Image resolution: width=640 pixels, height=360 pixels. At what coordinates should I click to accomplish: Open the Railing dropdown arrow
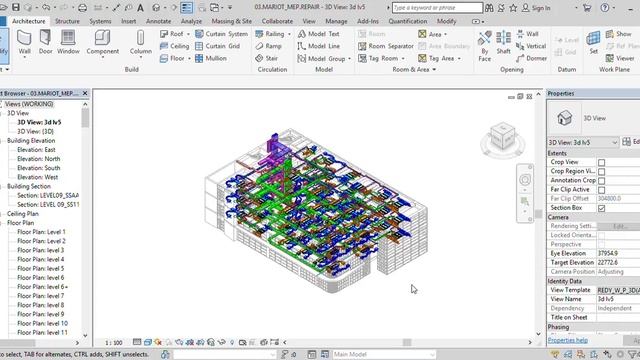click(x=289, y=34)
